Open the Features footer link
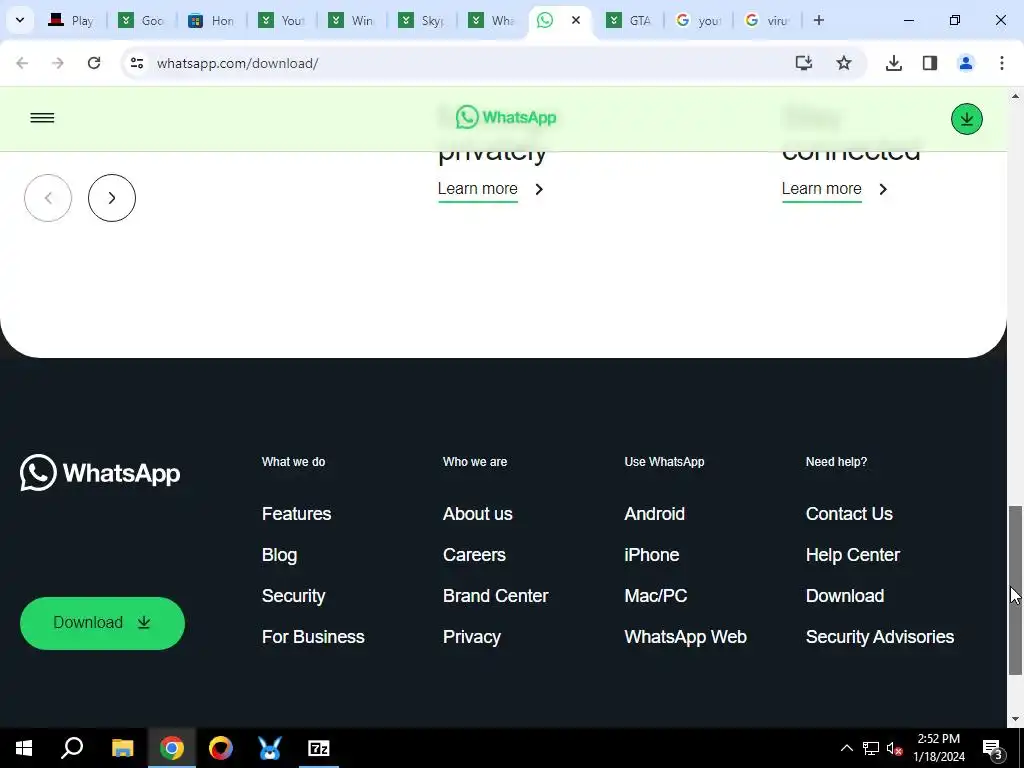Viewport: 1024px width, 768px height. (x=296, y=514)
